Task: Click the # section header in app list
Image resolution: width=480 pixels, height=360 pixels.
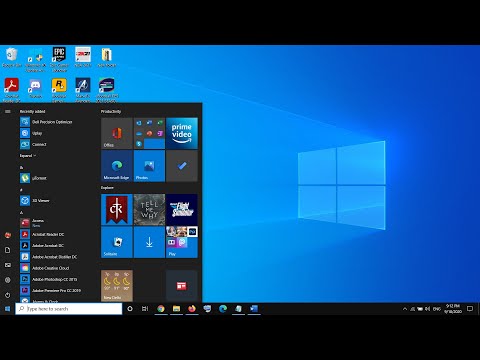Action: (21, 190)
